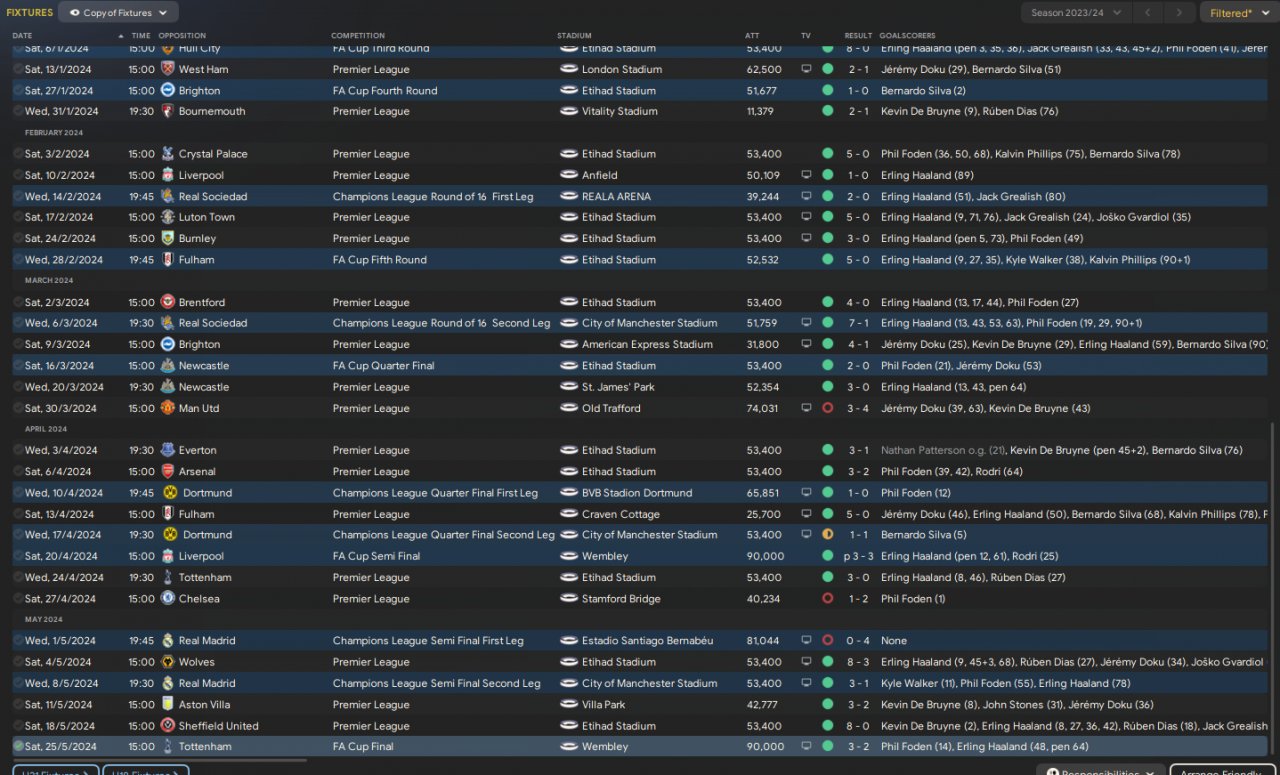Open the Copy of Fixtures view dropdown
The height and width of the screenshot is (775, 1280).
point(119,13)
